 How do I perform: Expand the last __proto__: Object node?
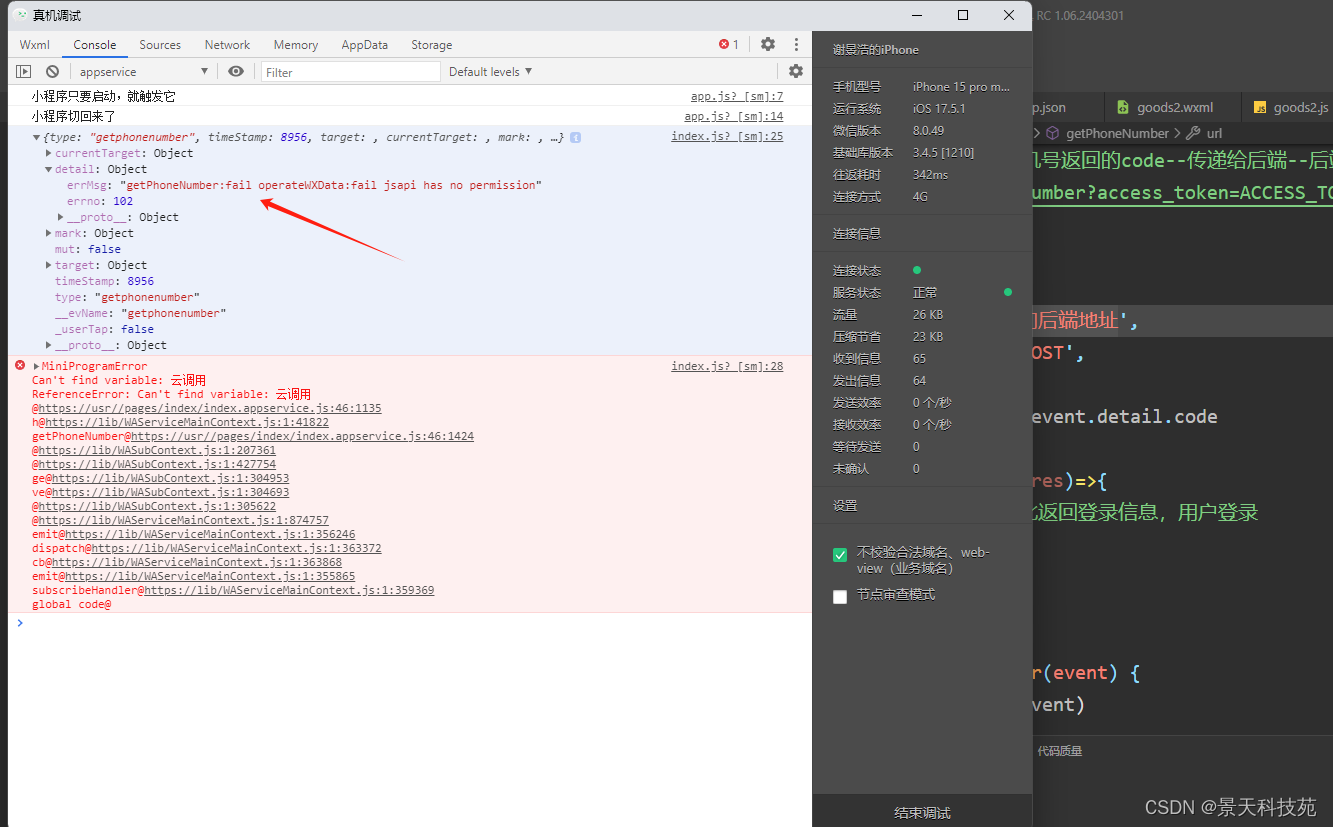click(x=49, y=345)
